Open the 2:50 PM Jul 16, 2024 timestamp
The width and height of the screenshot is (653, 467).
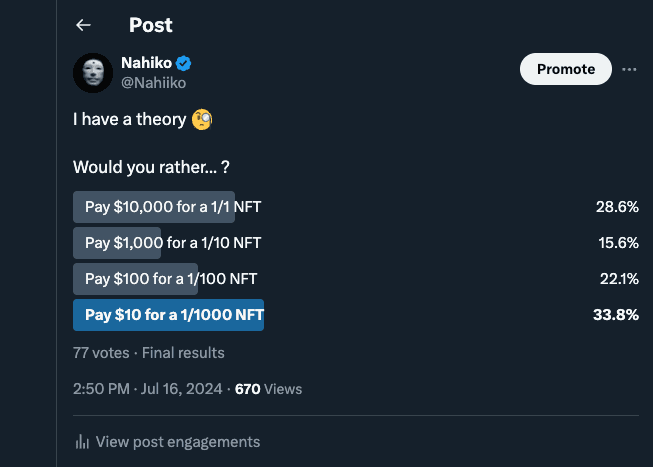pos(147,389)
